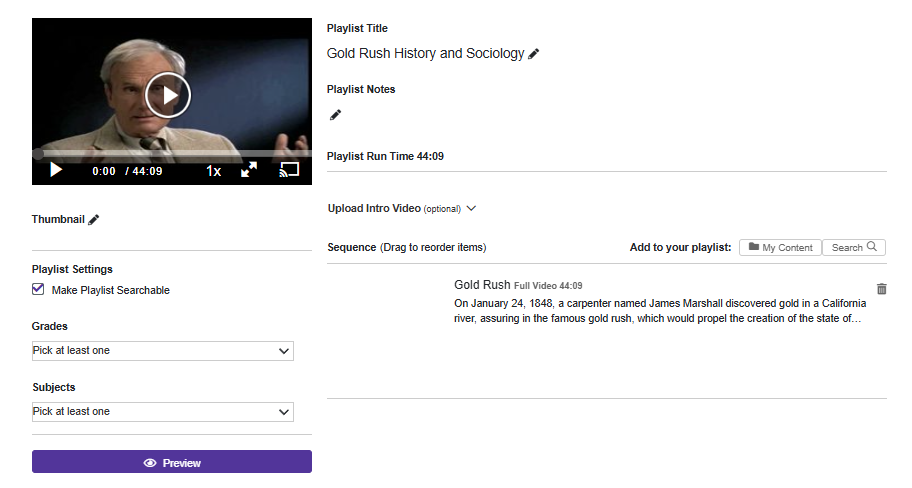912x488 pixels.
Task: Expand the Upload Intro Video section
Action: point(402,208)
